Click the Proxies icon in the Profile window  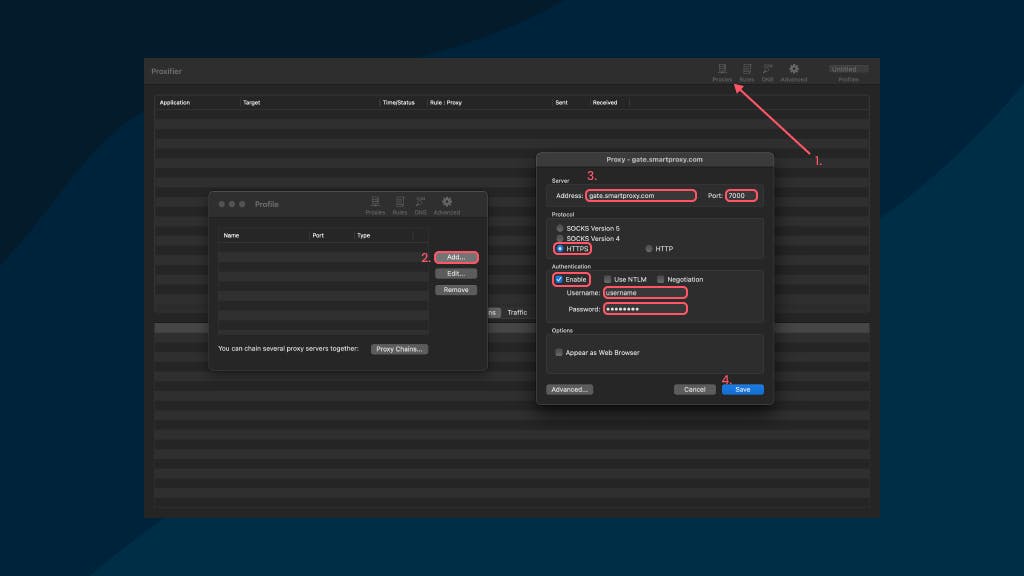tap(375, 206)
